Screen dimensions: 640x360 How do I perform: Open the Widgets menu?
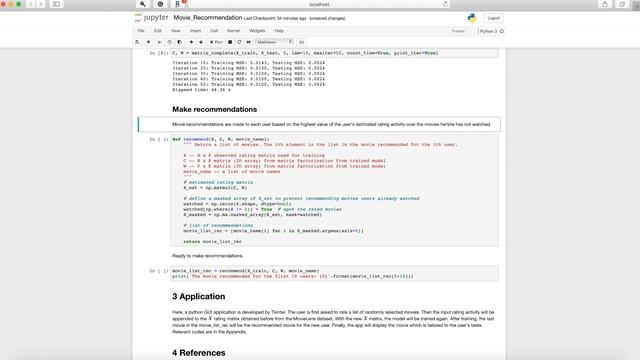(257, 31)
